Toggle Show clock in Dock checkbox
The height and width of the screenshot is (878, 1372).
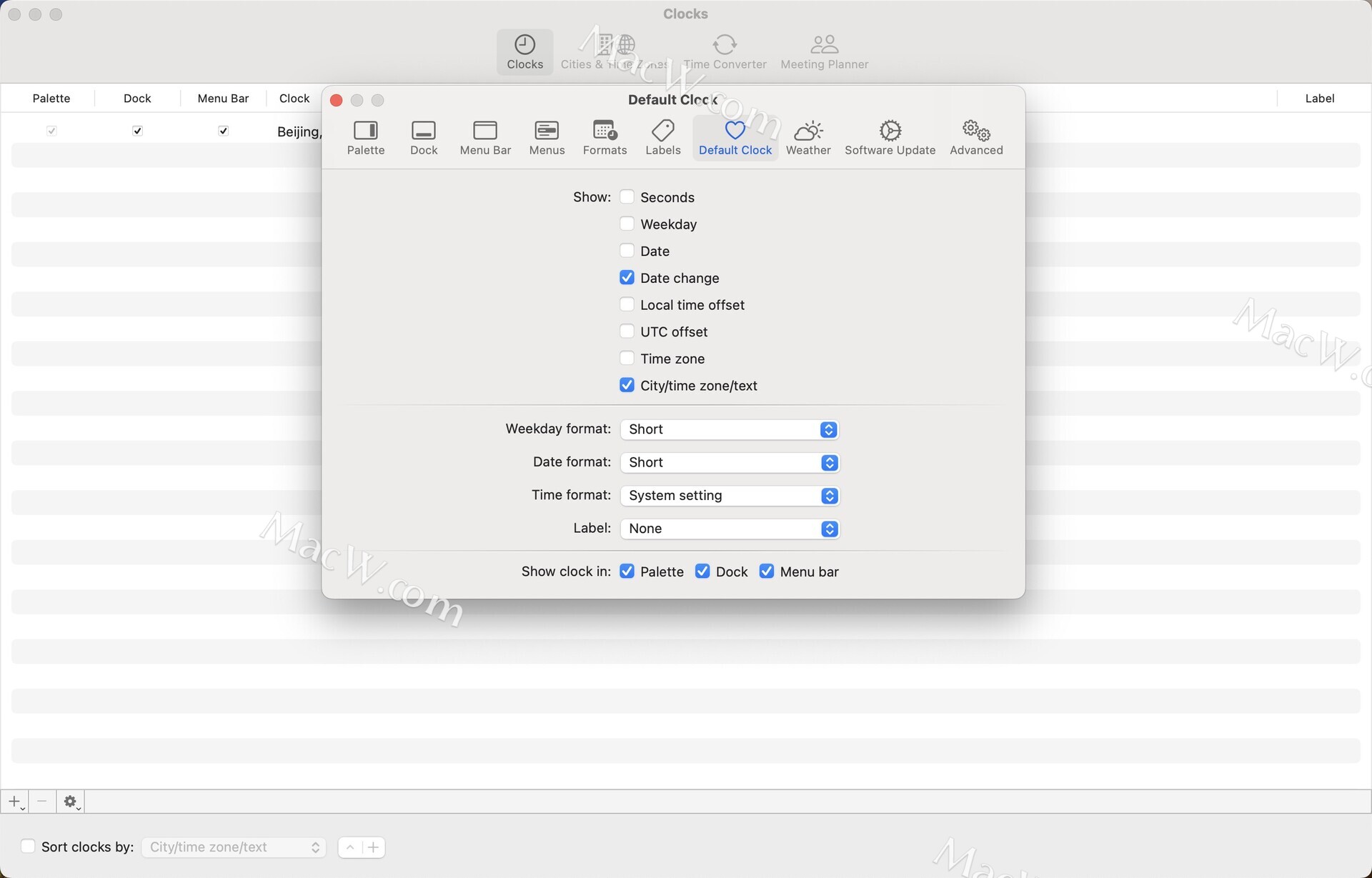pyautogui.click(x=702, y=572)
